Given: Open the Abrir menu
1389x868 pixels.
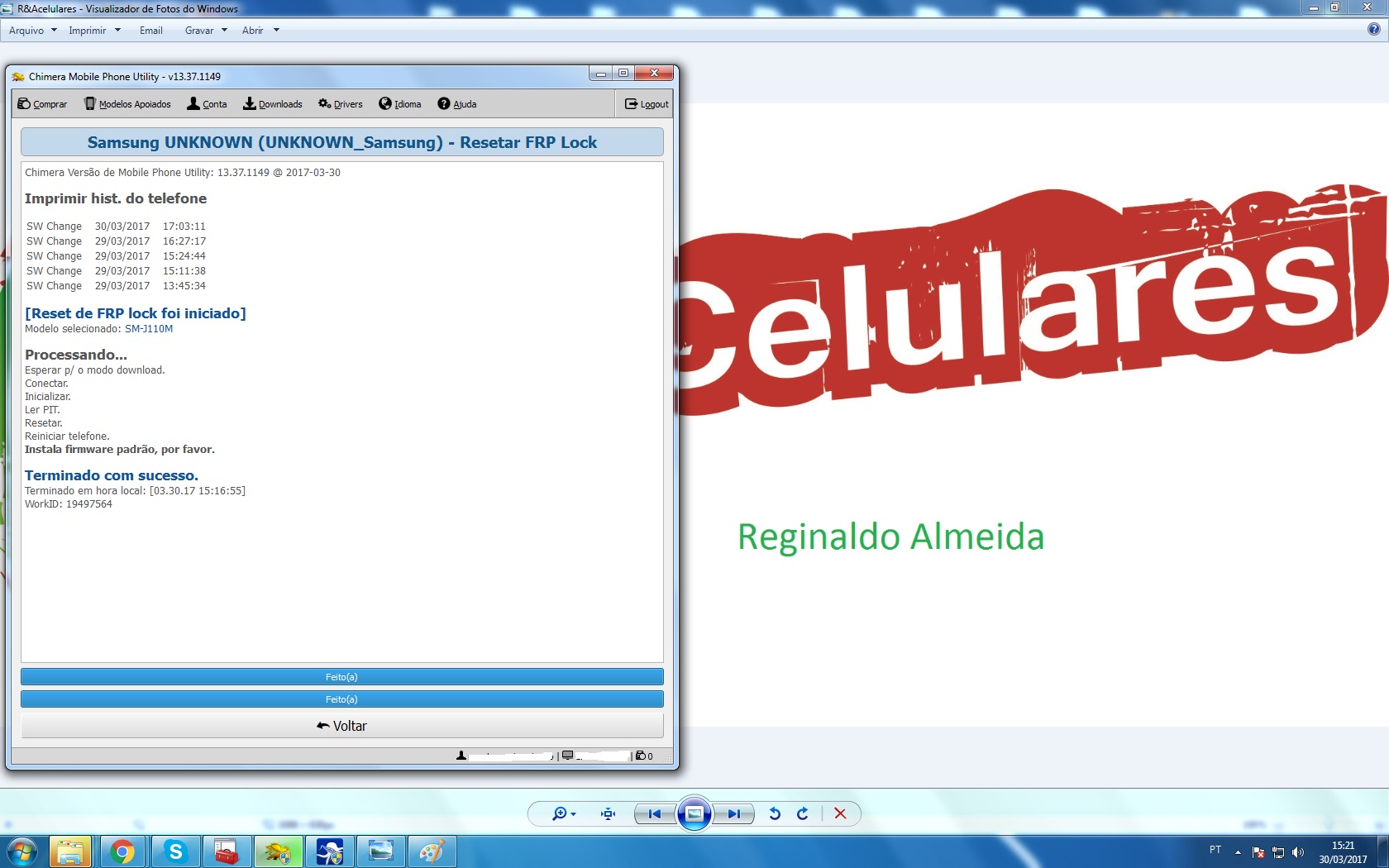Looking at the screenshot, I should pos(253,31).
